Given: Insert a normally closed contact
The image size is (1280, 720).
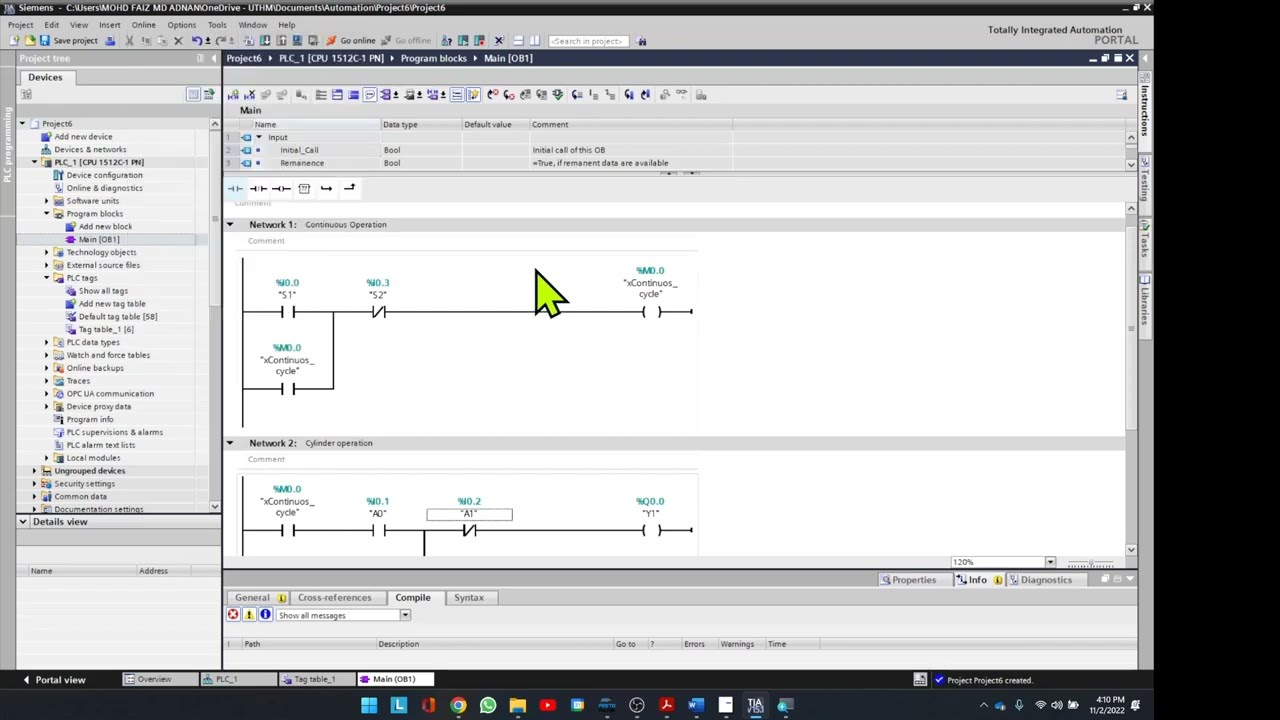Looking at the screenshot, I should pyautogui.click(x=258, y=188).
